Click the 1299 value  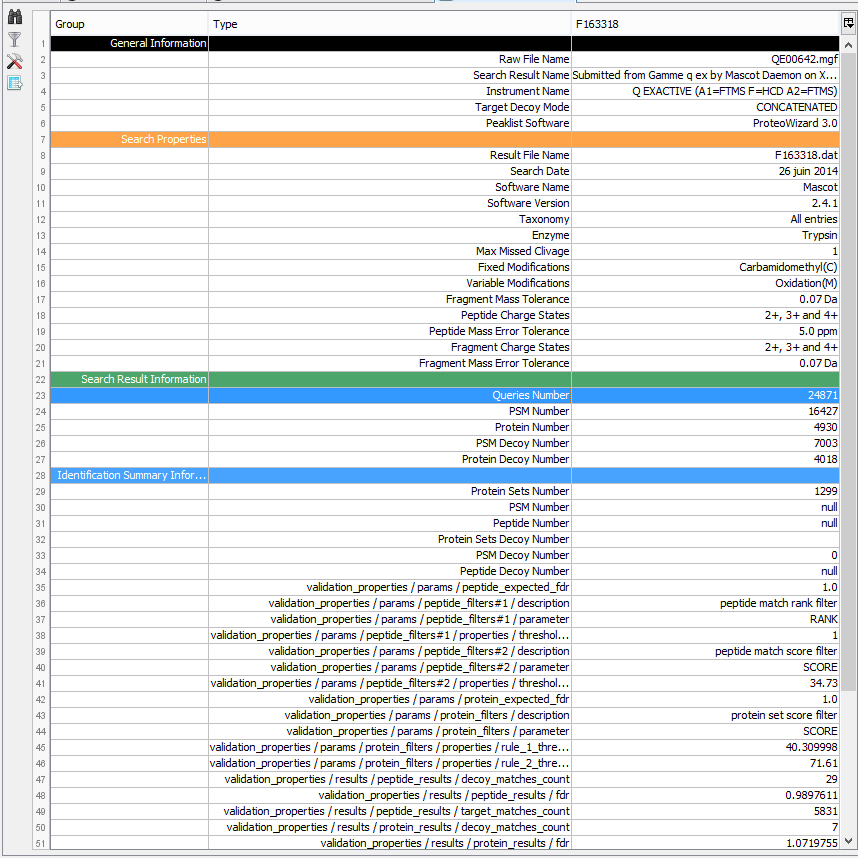pos(705,491)
